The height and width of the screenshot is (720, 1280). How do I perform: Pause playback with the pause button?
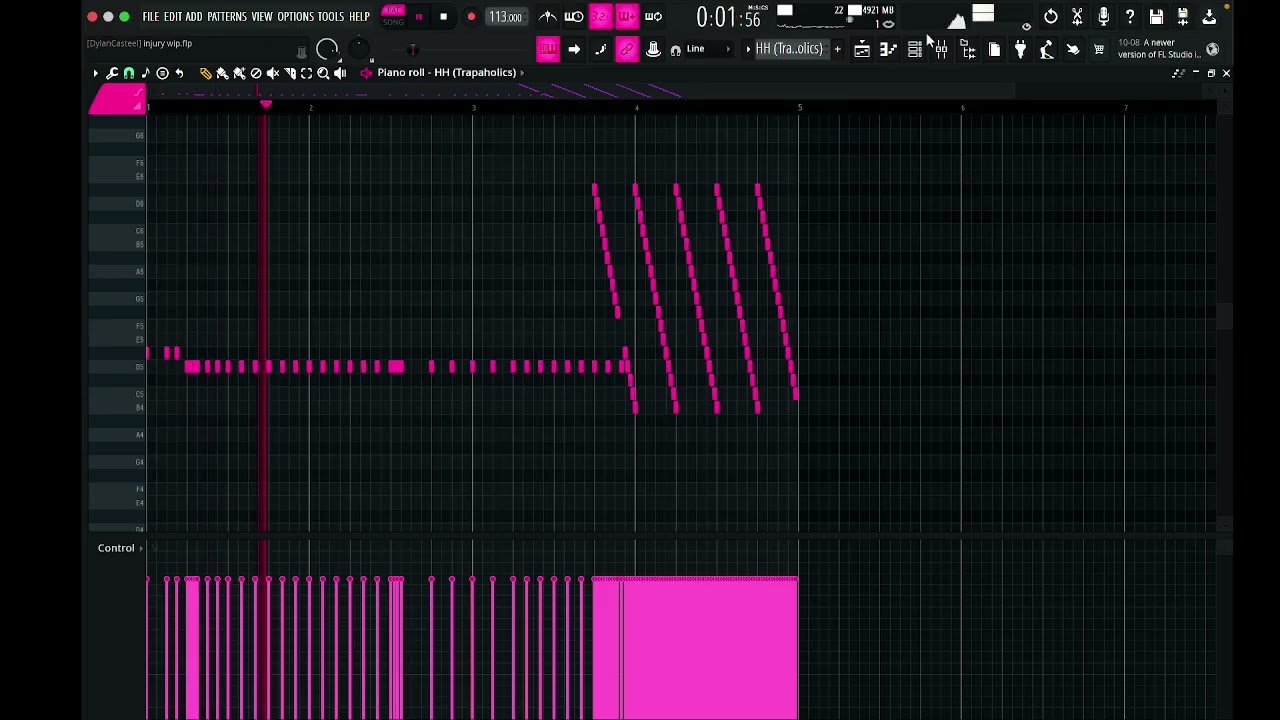point(418,17)
